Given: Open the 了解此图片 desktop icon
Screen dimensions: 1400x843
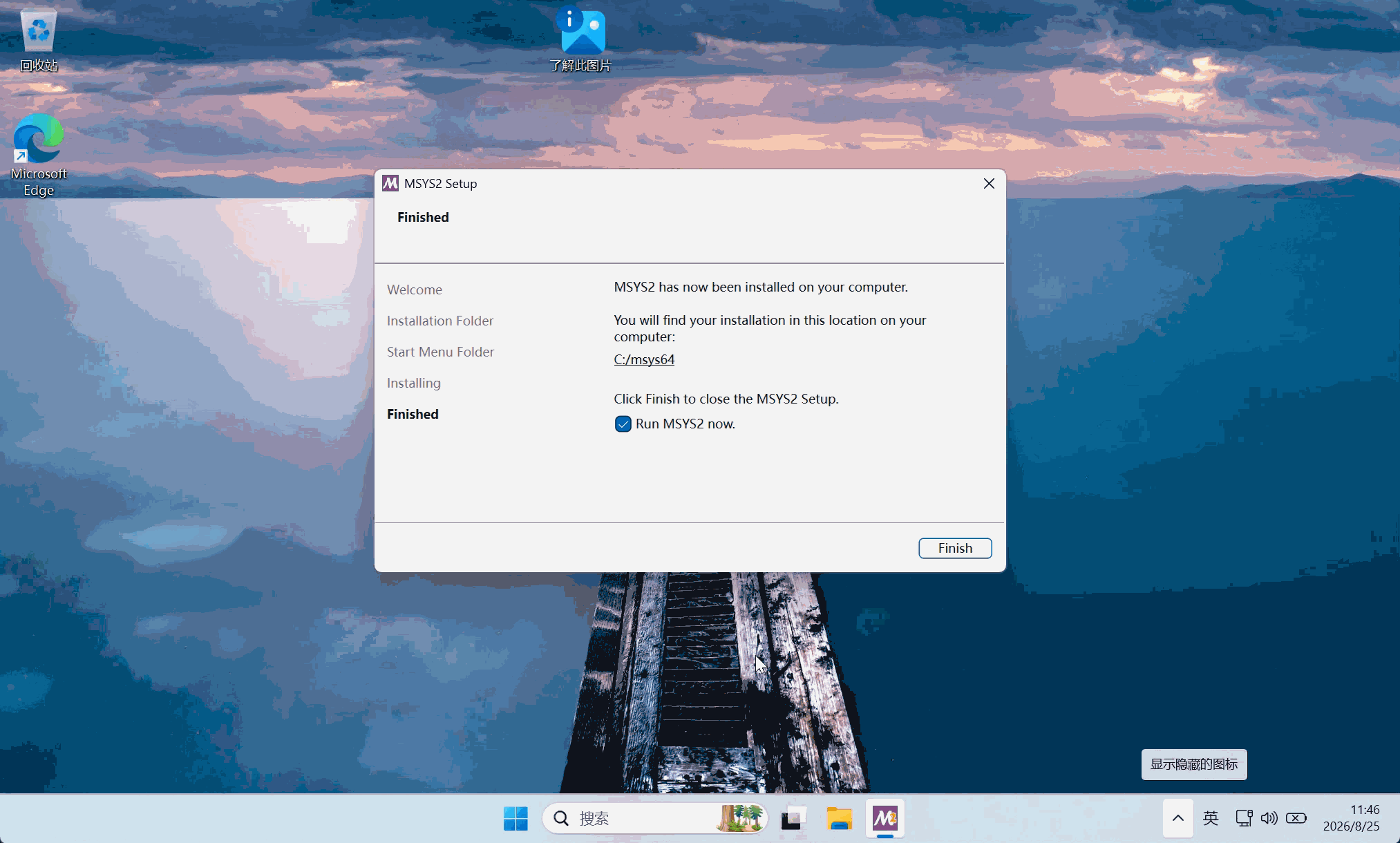Looking at the screenshot, I should coord(581,40).
